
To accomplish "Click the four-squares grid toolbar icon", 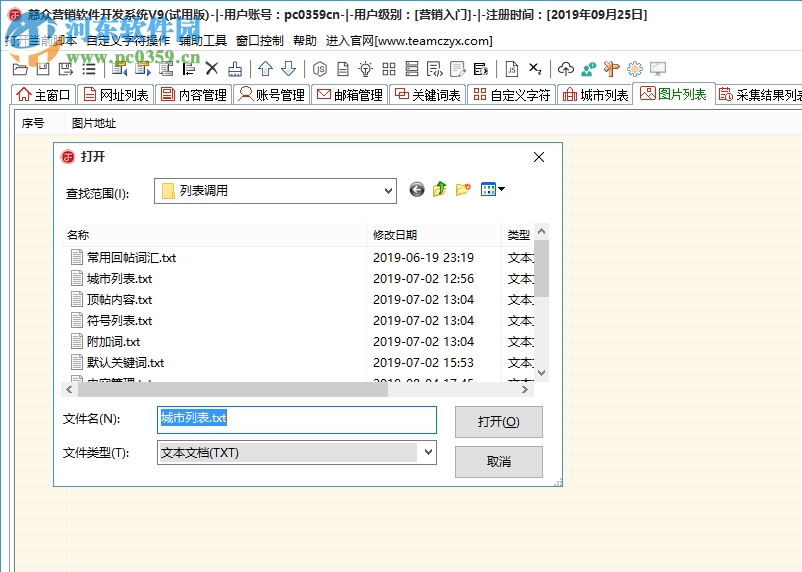I will tap(389, 69).
